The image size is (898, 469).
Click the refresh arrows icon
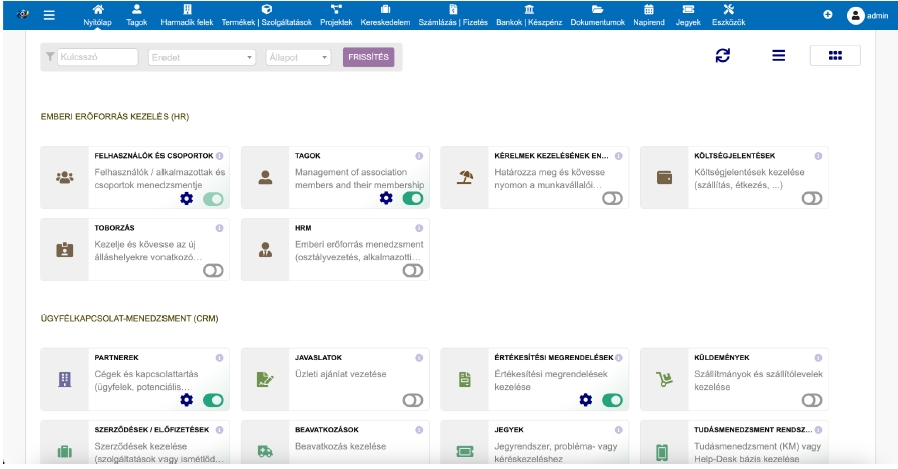(x=723, y=56)
